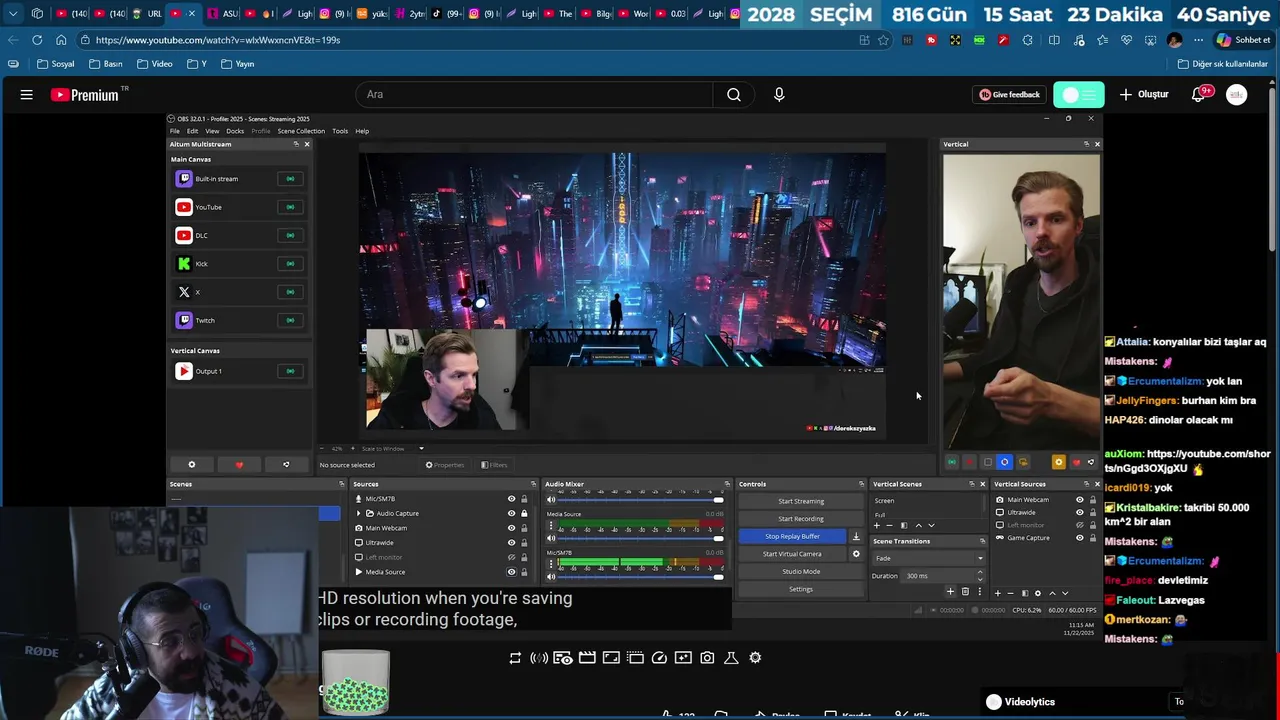Go to the browser home page icon
This screenshot has width=1280, height=720.
click(61, 40)
